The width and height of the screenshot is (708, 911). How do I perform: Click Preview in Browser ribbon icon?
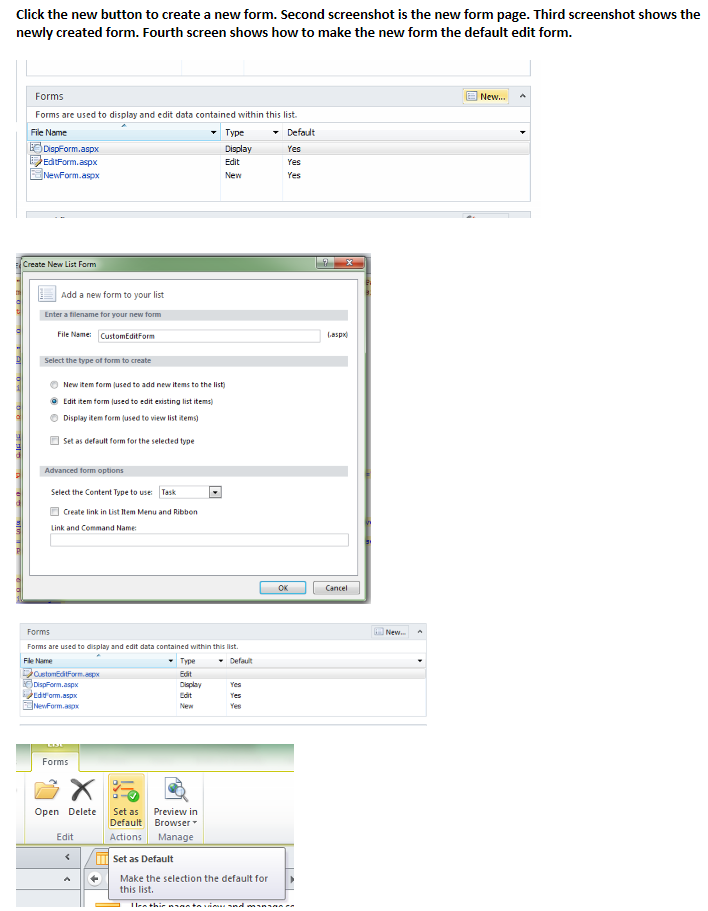pyautogui.click(x=175, y=790)
